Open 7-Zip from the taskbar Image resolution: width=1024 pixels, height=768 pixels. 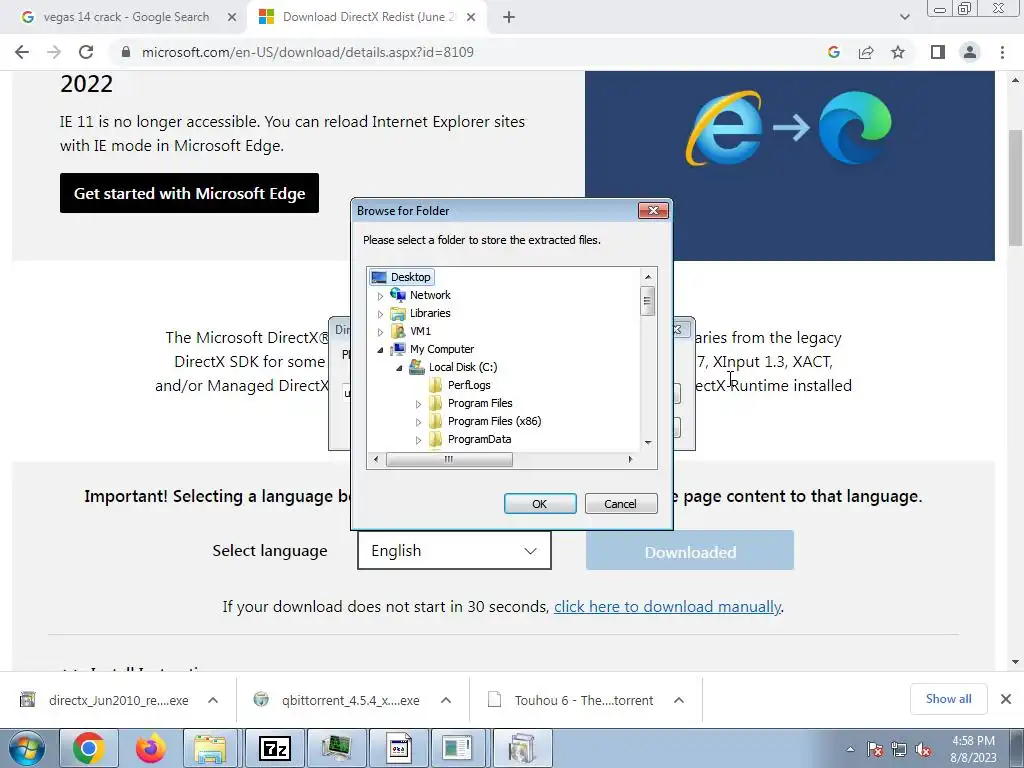(274, 748)
